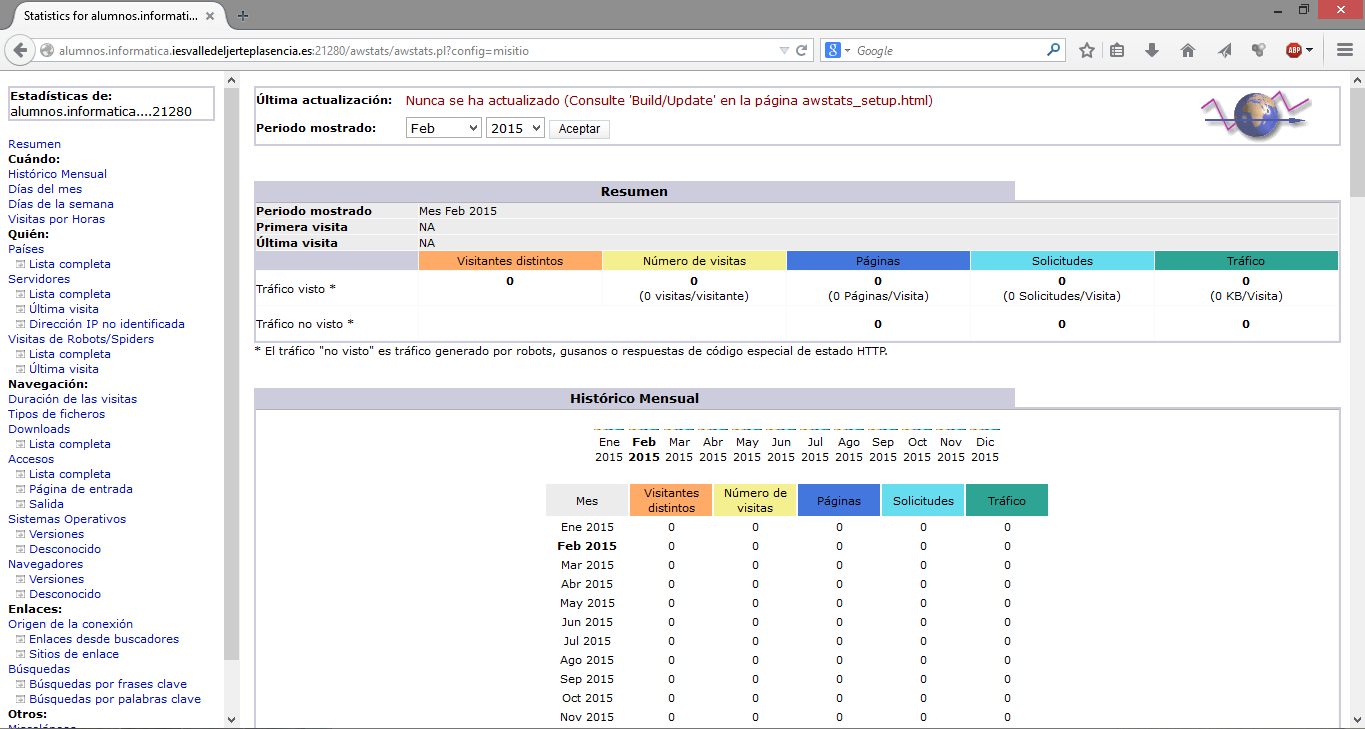This screenshot has width=1365, height=729.
Task: Open the Dirección IP no identificada link
Action: 106,324
